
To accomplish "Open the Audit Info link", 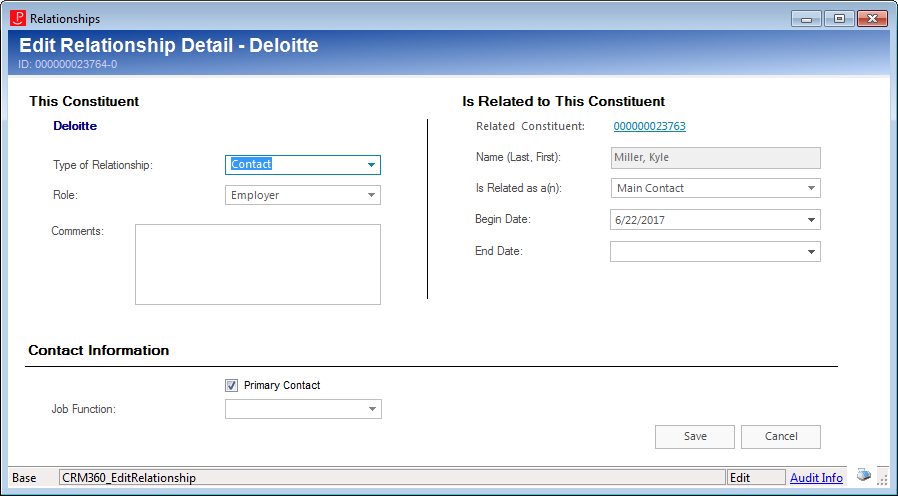I will [x=816, y=478].
